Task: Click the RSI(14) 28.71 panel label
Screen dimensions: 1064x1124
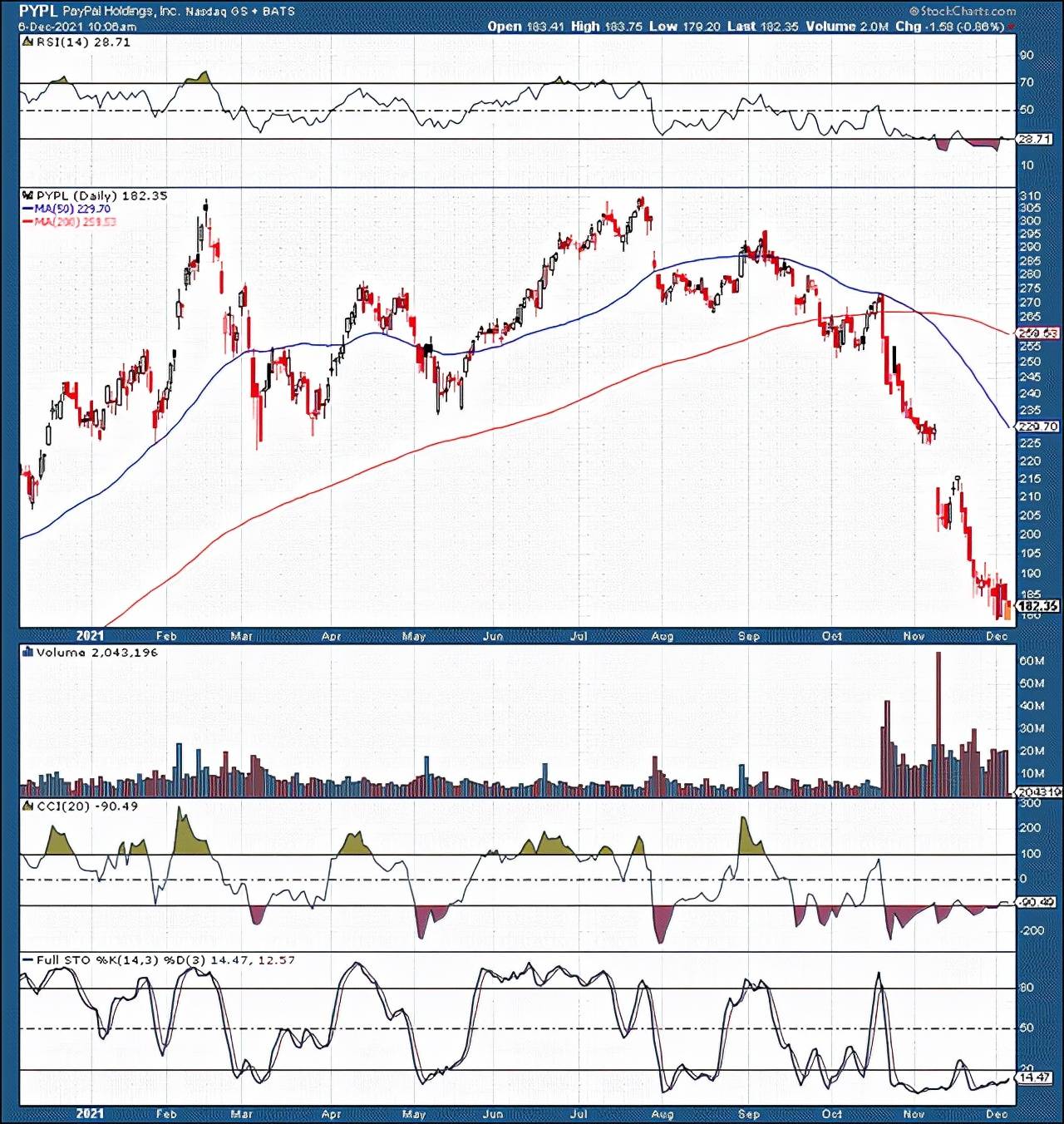Action: coord(83,42)
